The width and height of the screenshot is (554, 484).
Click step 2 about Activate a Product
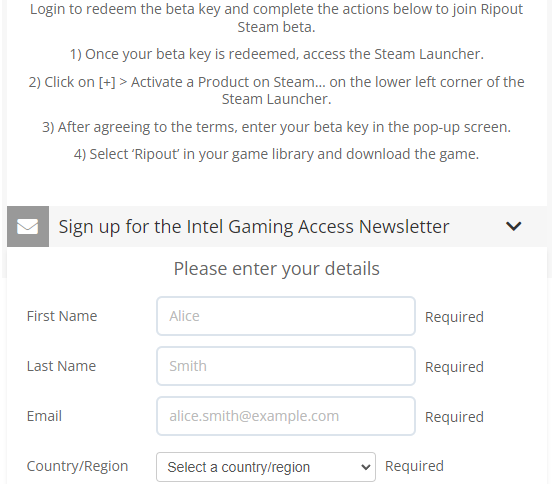pos(277,90)
